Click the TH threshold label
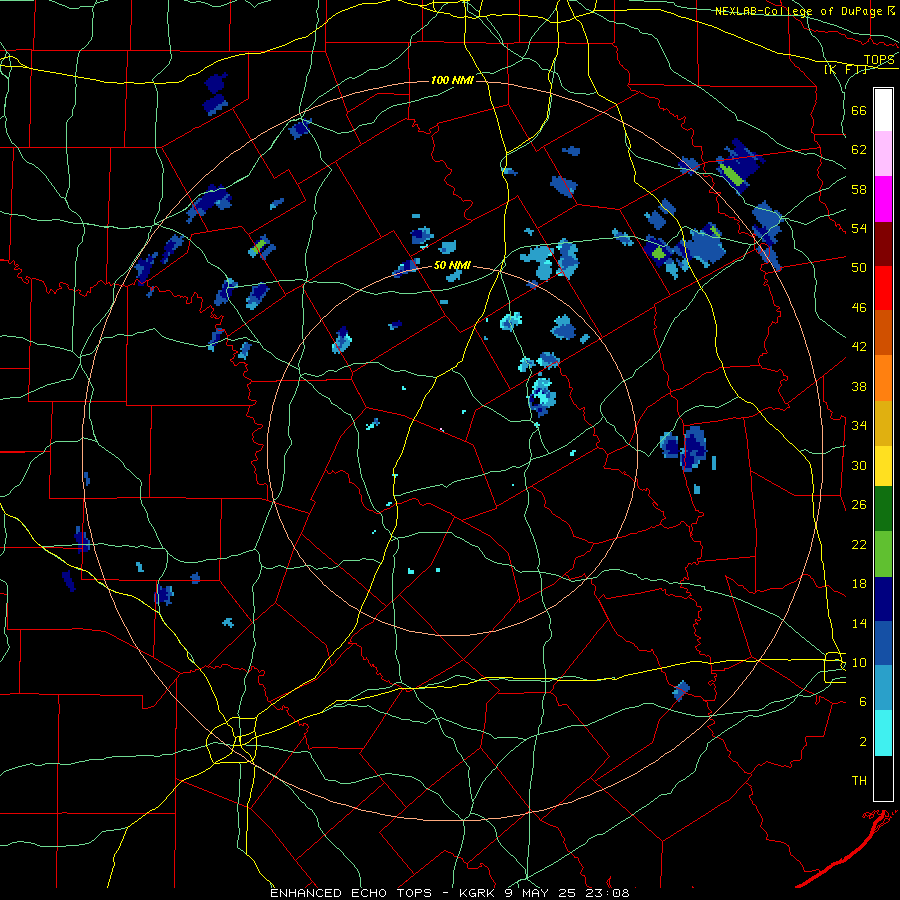 [x=859, y=781]
